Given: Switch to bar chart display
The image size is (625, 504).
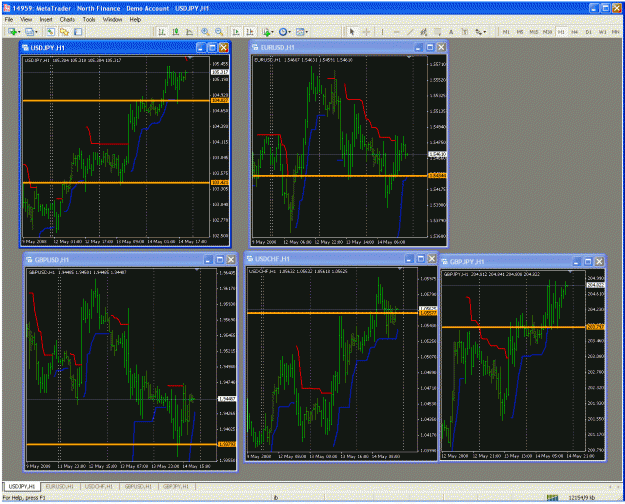Looking at the screenshot, I should (x=161, y=32).
